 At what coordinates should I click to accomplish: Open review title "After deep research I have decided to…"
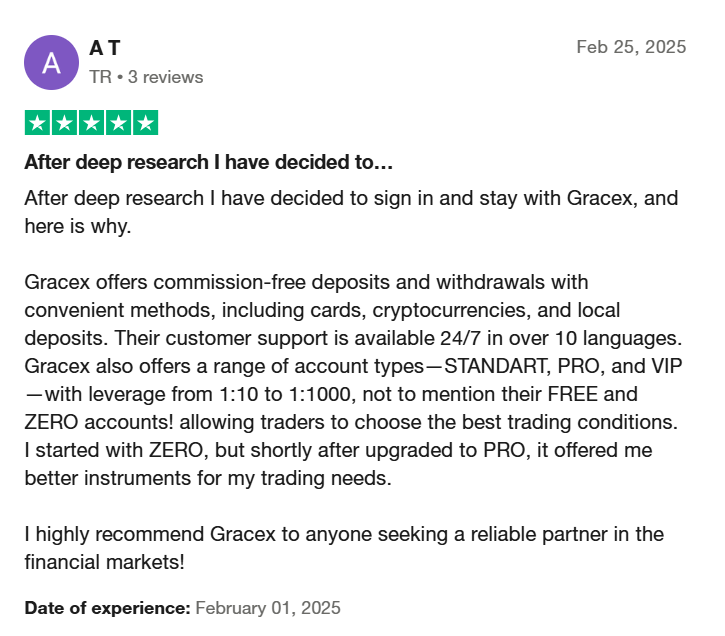[209, 162]
